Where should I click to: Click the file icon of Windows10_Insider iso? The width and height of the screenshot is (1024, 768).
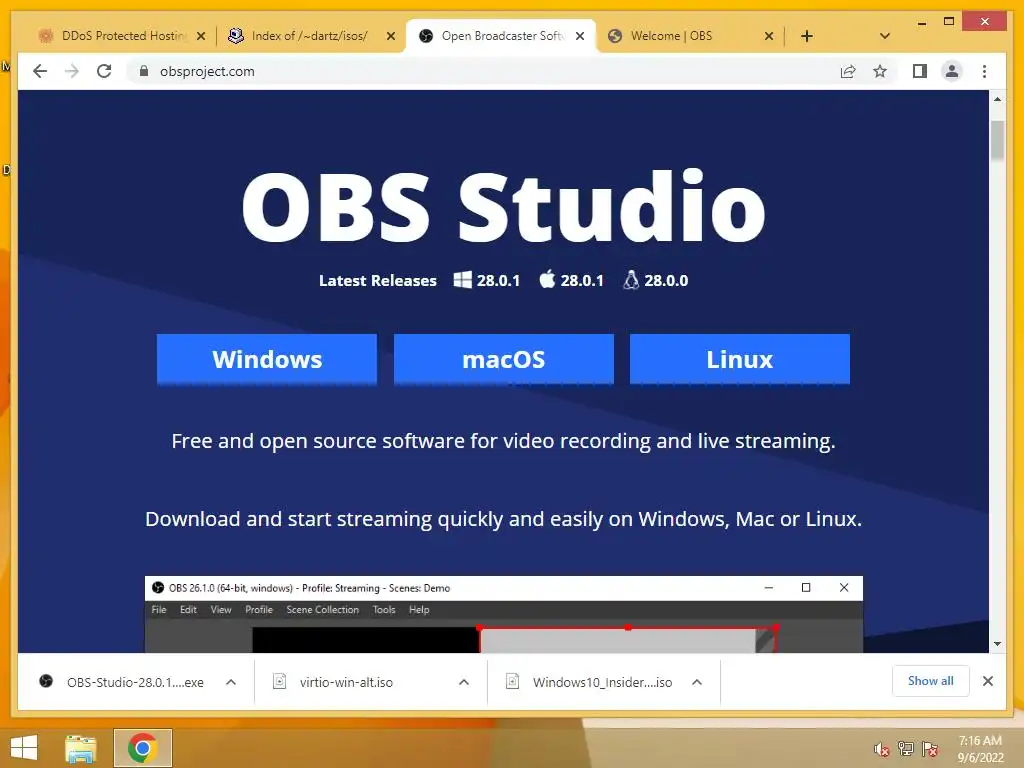pyautogui.click(x=513, y=681)
